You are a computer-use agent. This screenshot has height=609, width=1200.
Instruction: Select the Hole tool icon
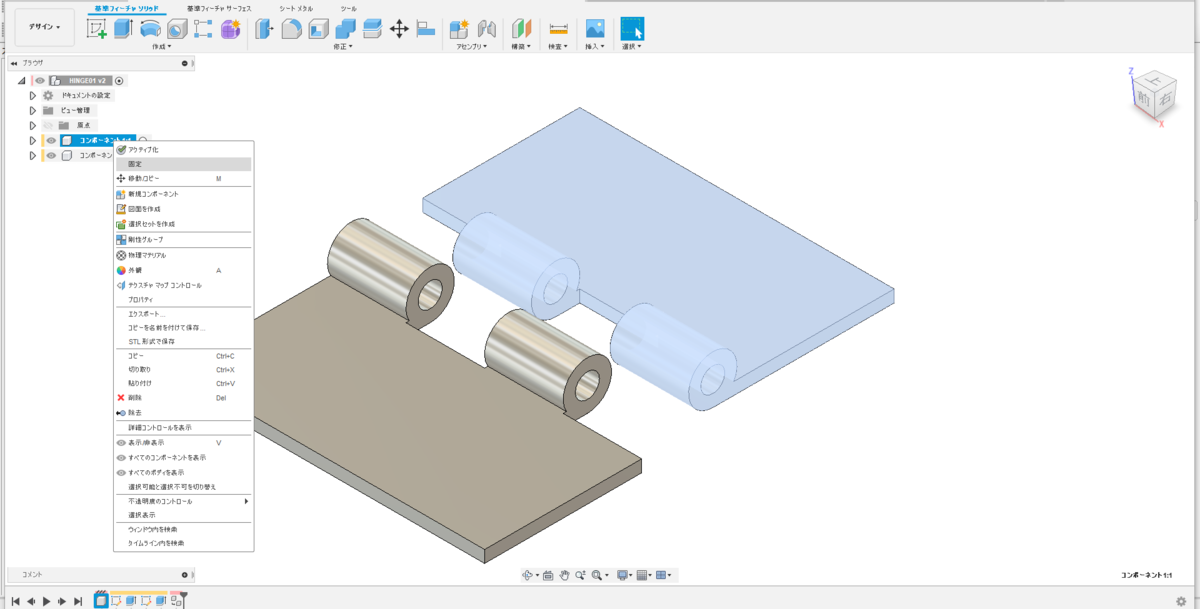(177, 29)
